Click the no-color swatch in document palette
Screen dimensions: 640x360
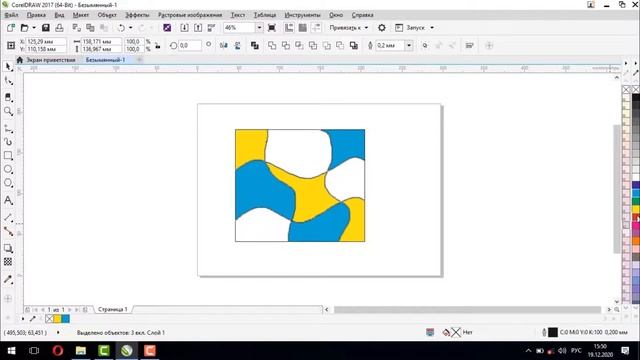pos(49,318)
